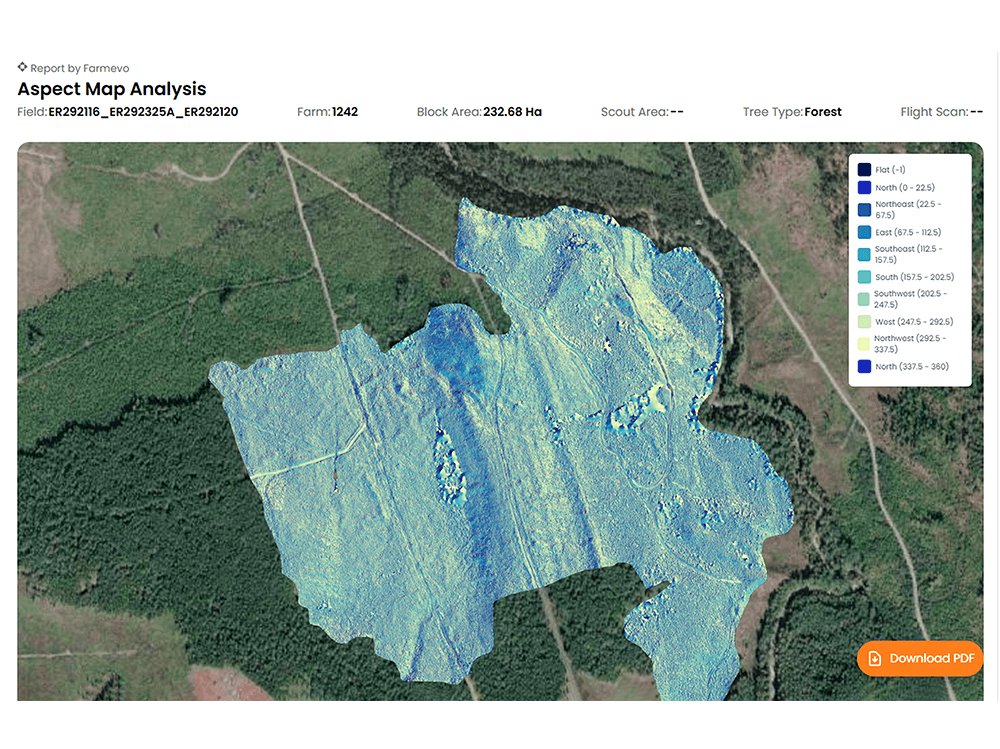Viewport: 1000px width, 749px height.
Task: Click the Download PDF button
Action: (920, 658)
